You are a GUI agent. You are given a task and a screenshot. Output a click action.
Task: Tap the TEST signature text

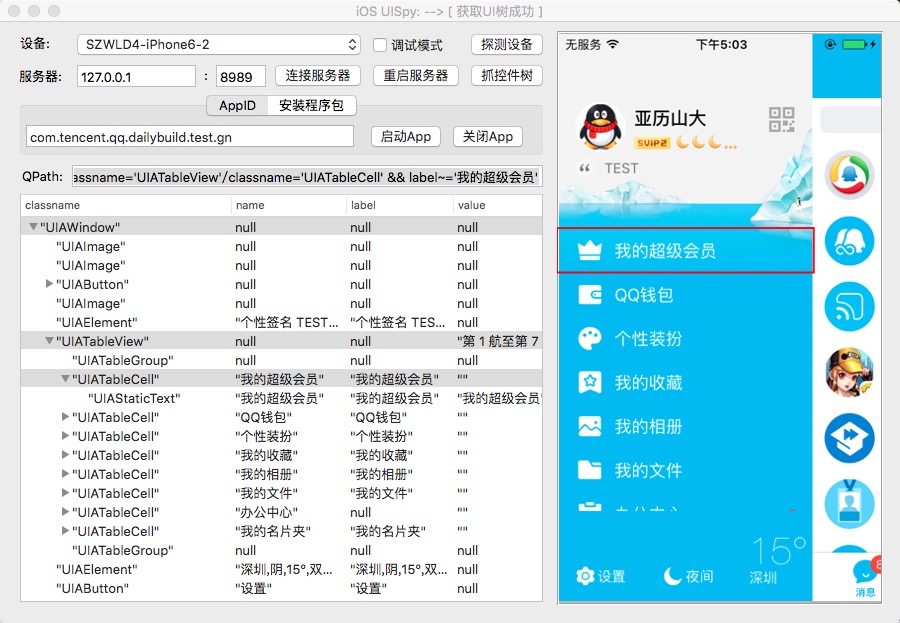(x=621, y=168)
